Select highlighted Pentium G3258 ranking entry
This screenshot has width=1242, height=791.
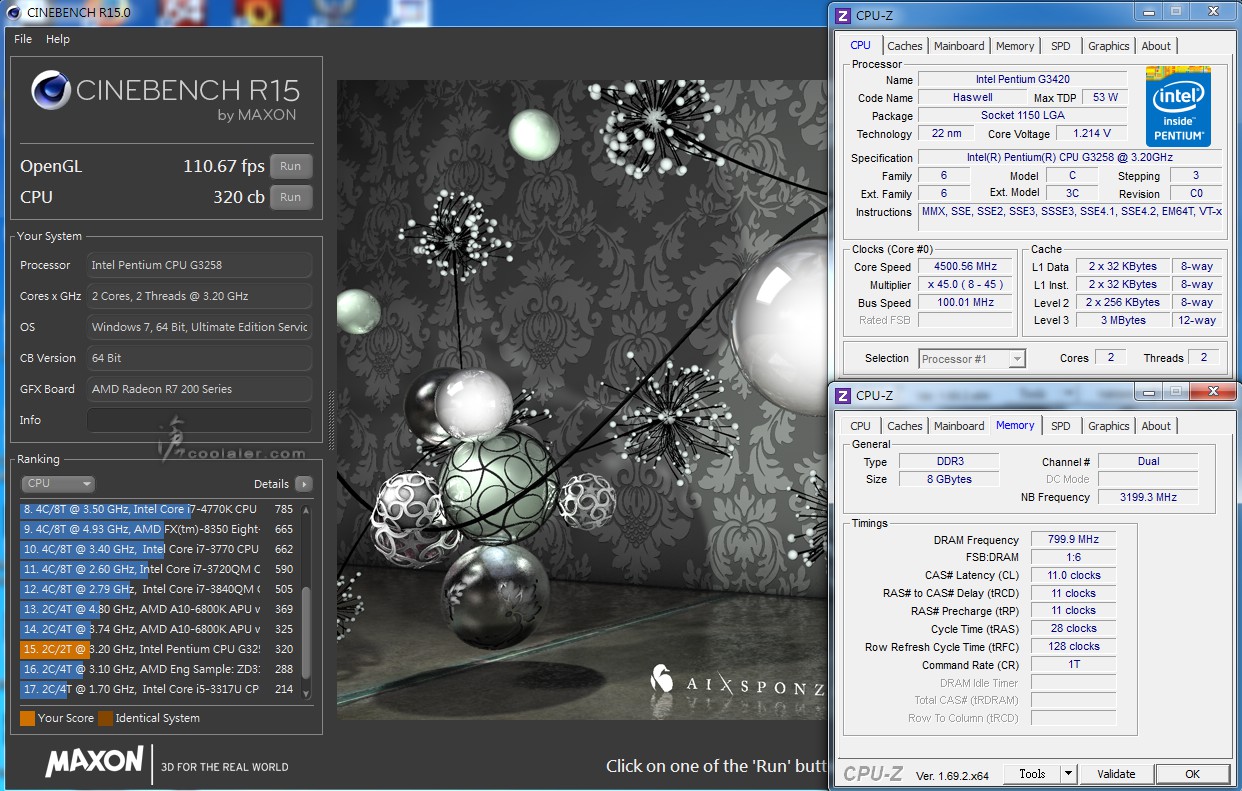[158, 649]
